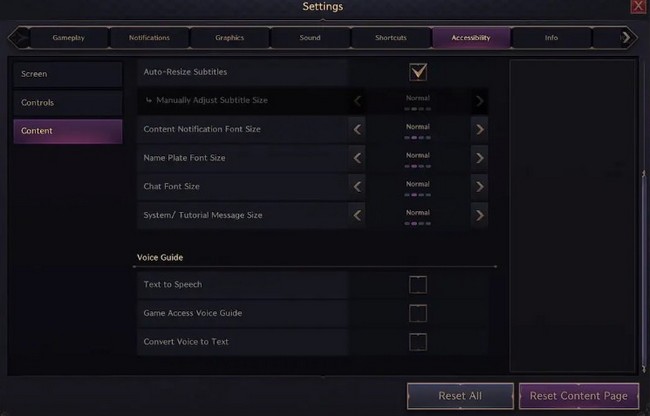Increase Chat Font Size
This screenshot has height=416, width=650.
point(480,186)
